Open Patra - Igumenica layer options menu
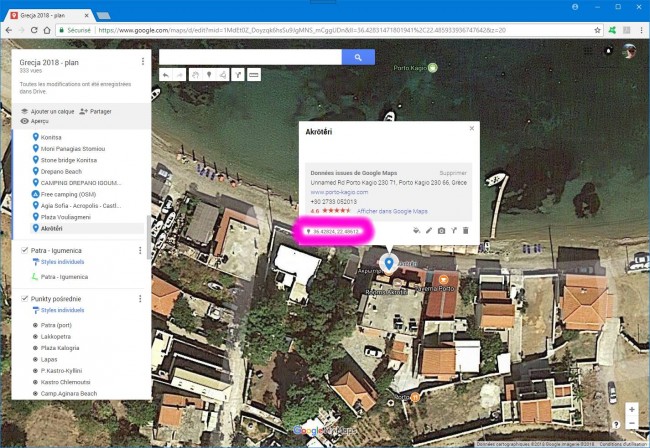Image resolution: width=650 pixels, height=448 pixels. pyautogui.click(x=140, y=250)
